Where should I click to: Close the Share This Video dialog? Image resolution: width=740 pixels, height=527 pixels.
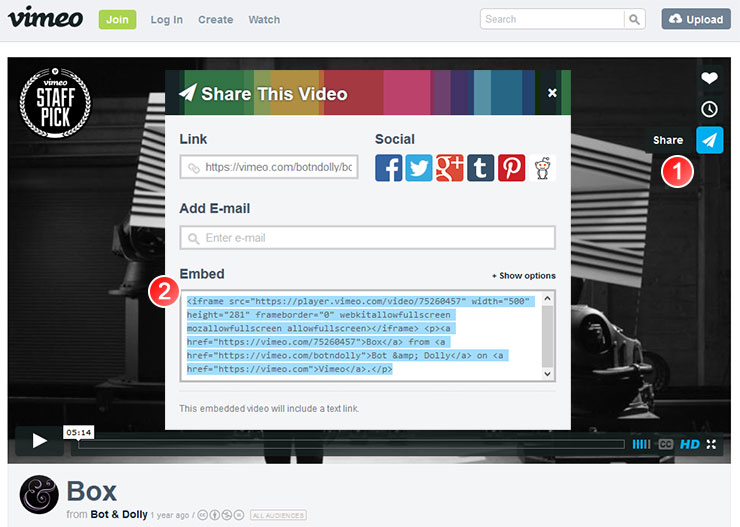click(x=552, y=93)
